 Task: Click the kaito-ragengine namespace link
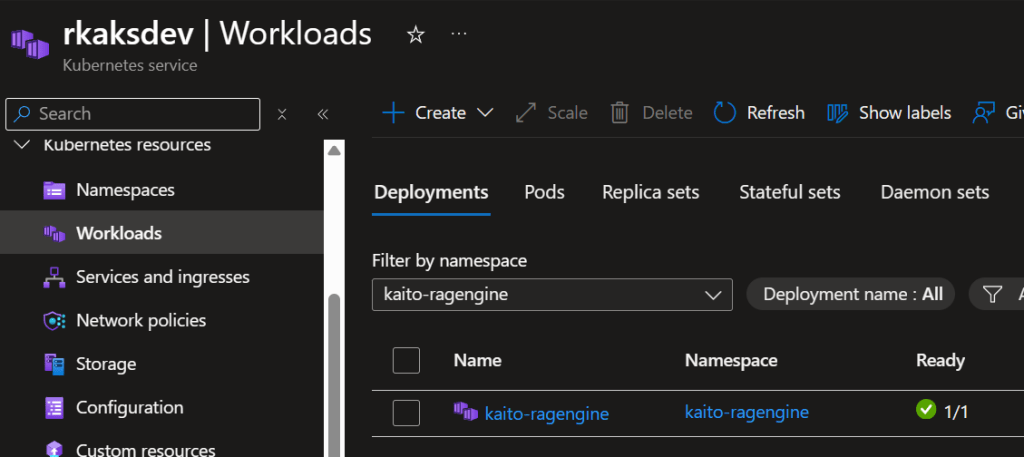click(x=746, y=412)
